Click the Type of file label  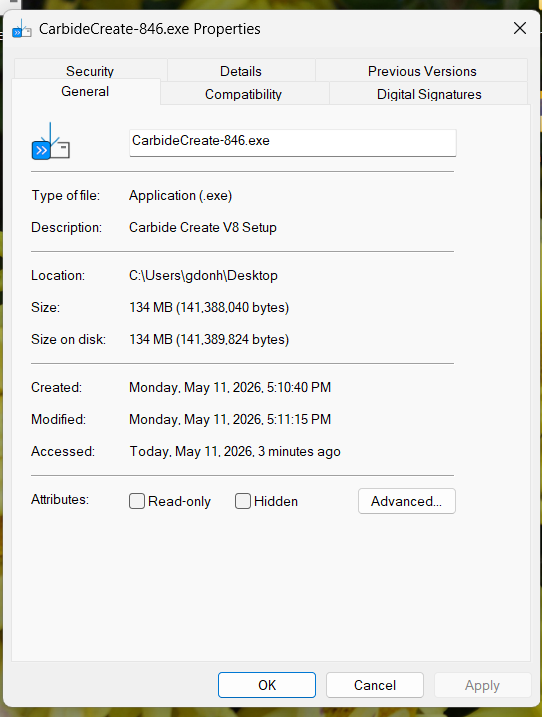click(65, 196)
